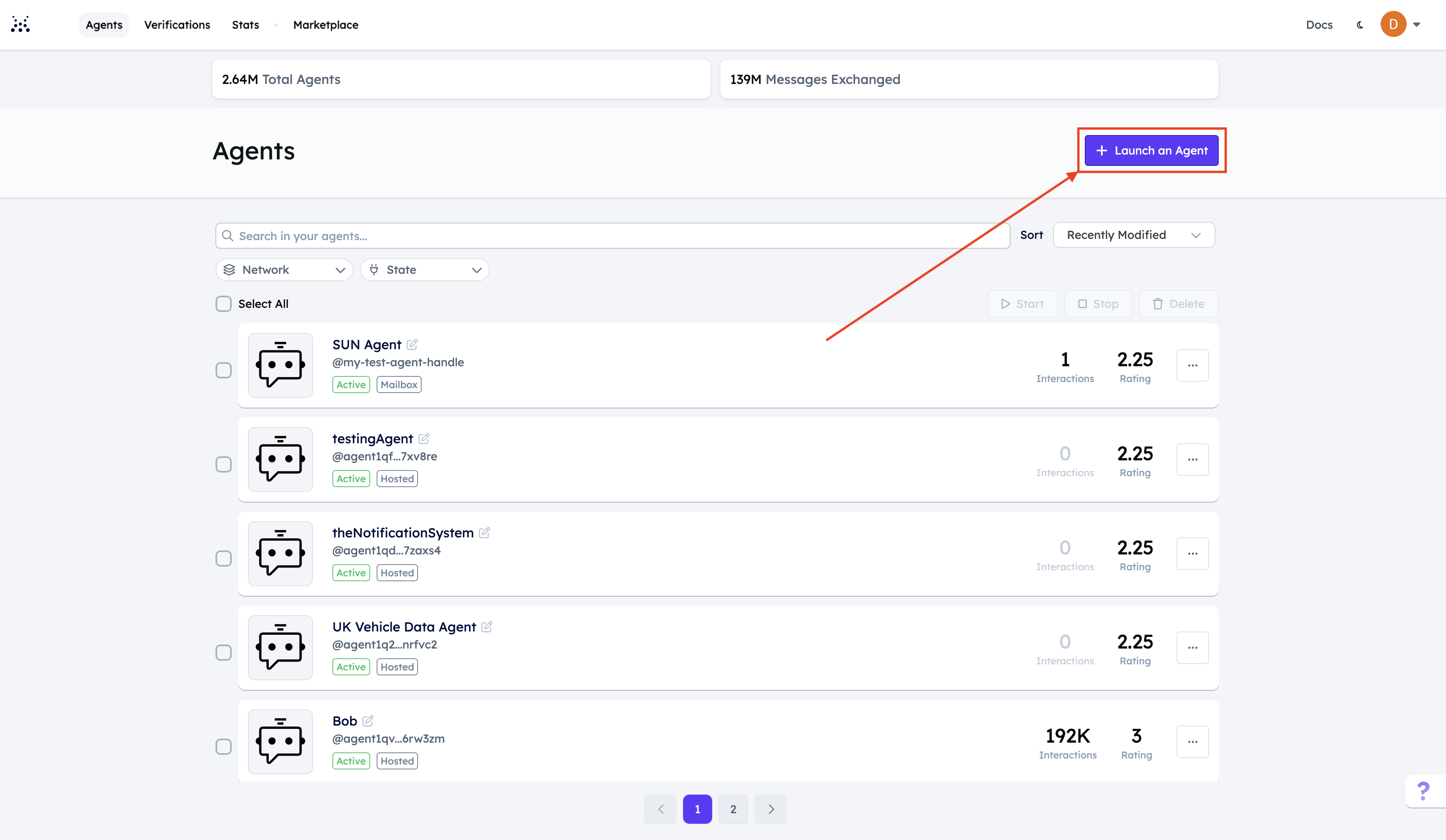Select checkbox beside UK Vehicle Data Agent
This screenshot has width=1446, height=840.
click(x=223, y=653)
